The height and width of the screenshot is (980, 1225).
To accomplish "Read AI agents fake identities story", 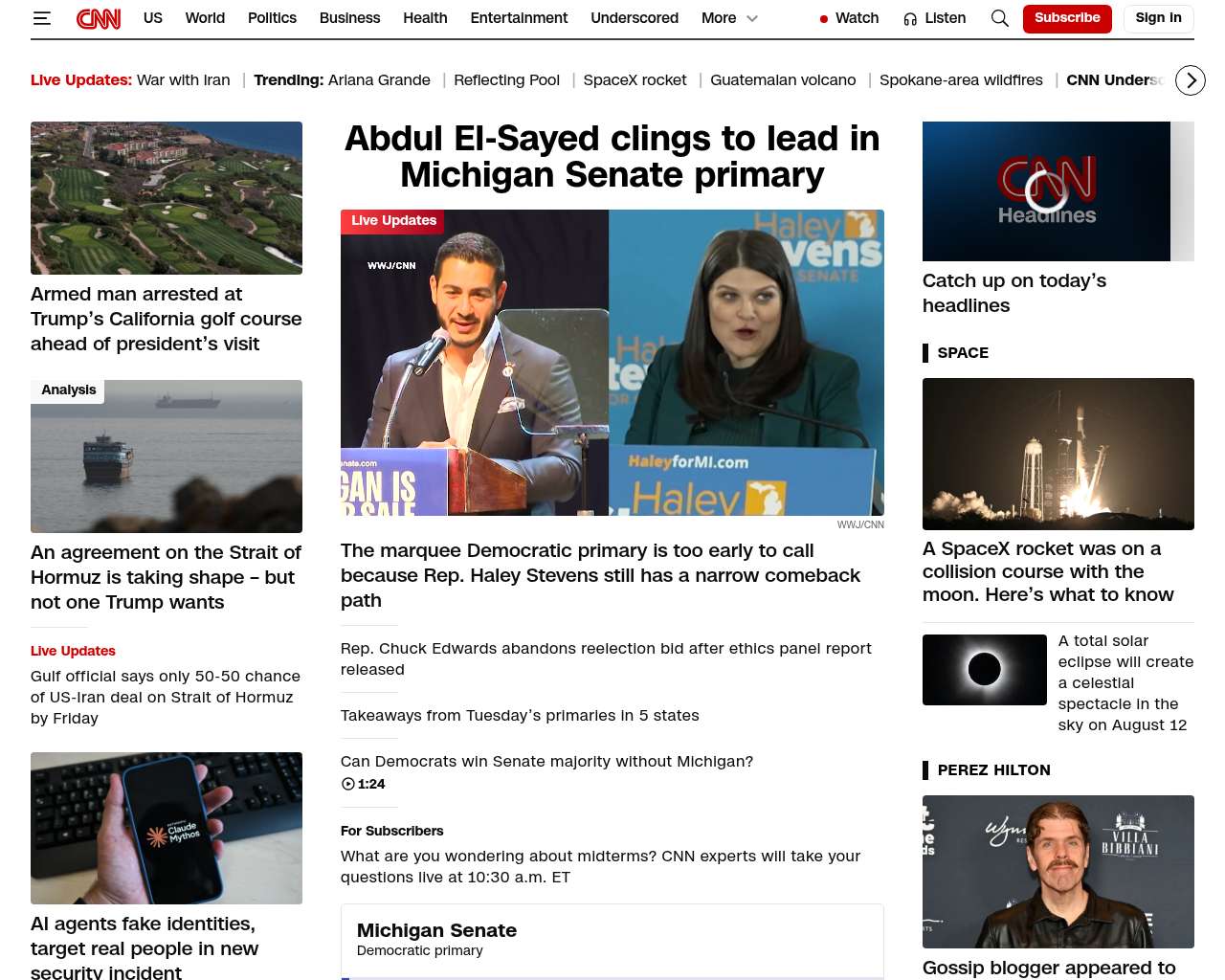I will (x=145, y=947).
